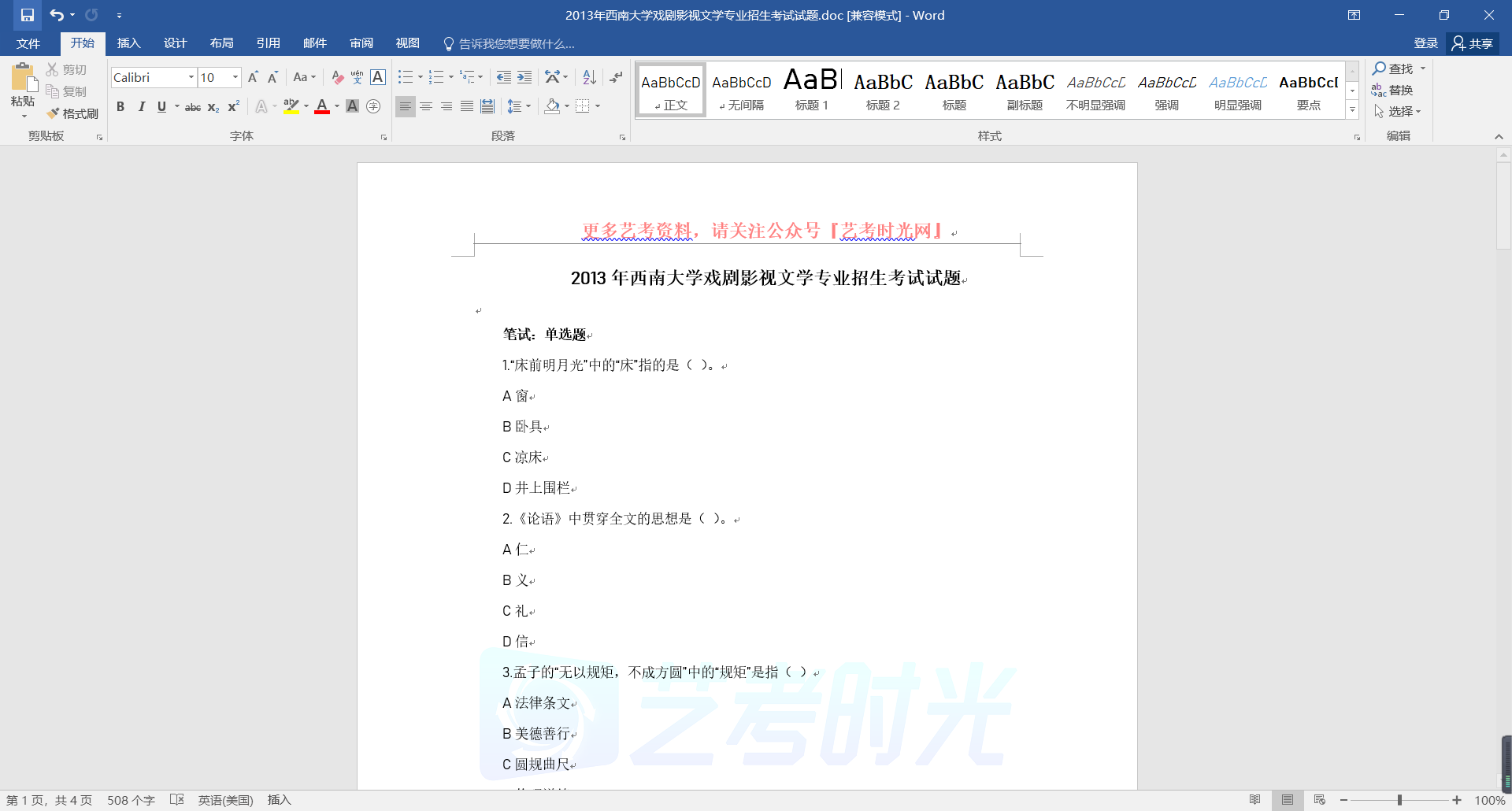
Task: Switch to the 审阅 ribbon tab
Action: coord(361,43)
